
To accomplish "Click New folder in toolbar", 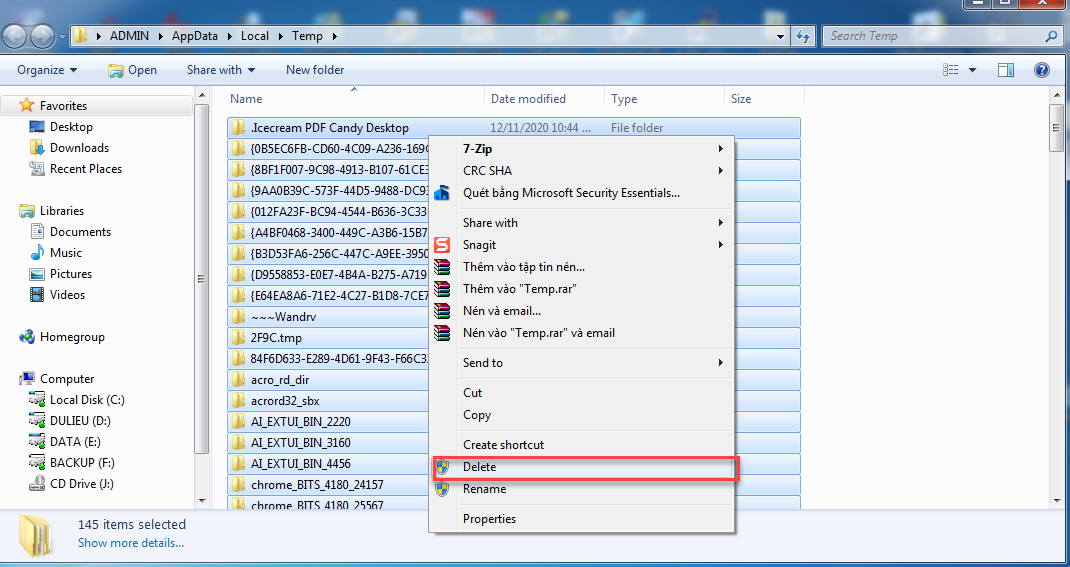I will point(315,70).
